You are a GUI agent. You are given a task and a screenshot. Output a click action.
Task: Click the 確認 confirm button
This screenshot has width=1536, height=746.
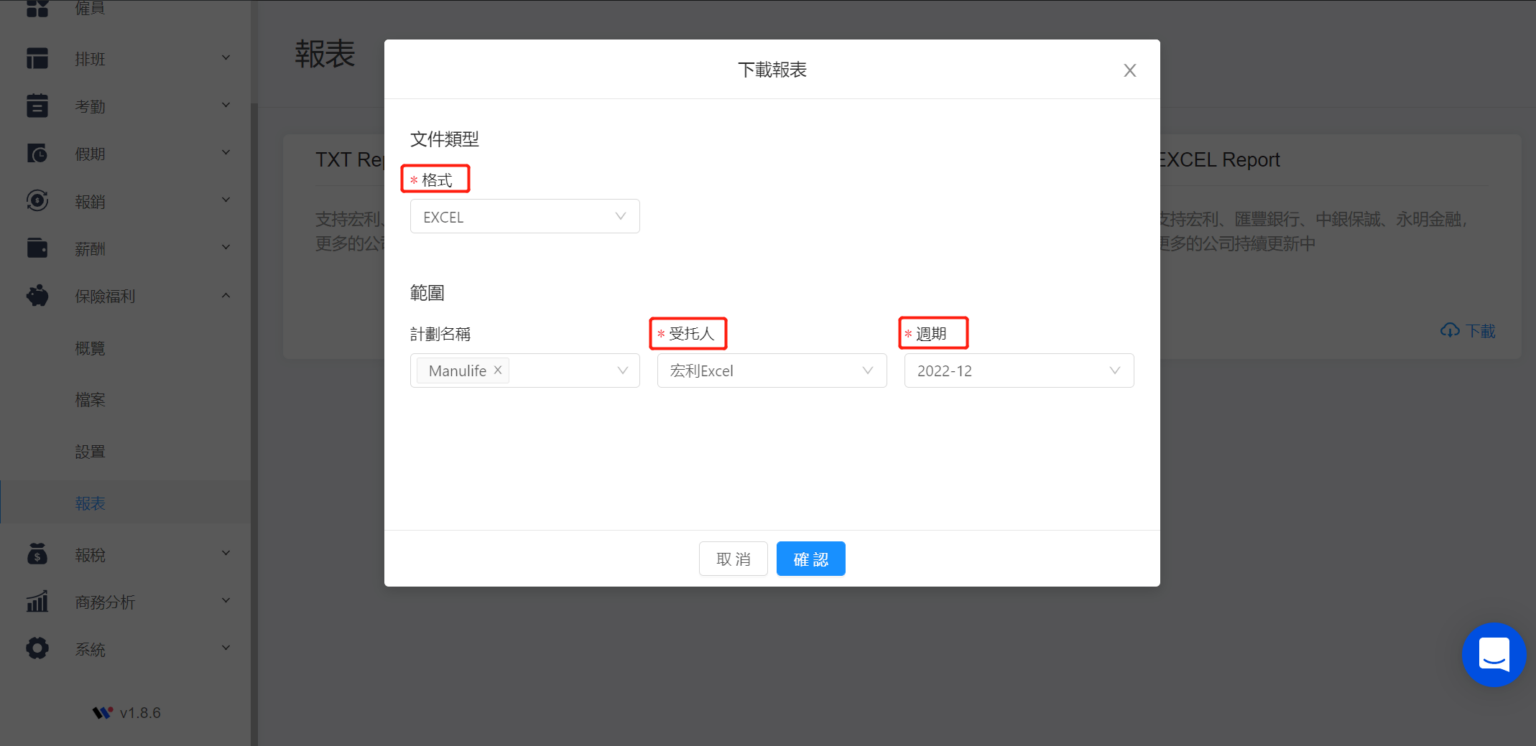(x=810, y=558)
